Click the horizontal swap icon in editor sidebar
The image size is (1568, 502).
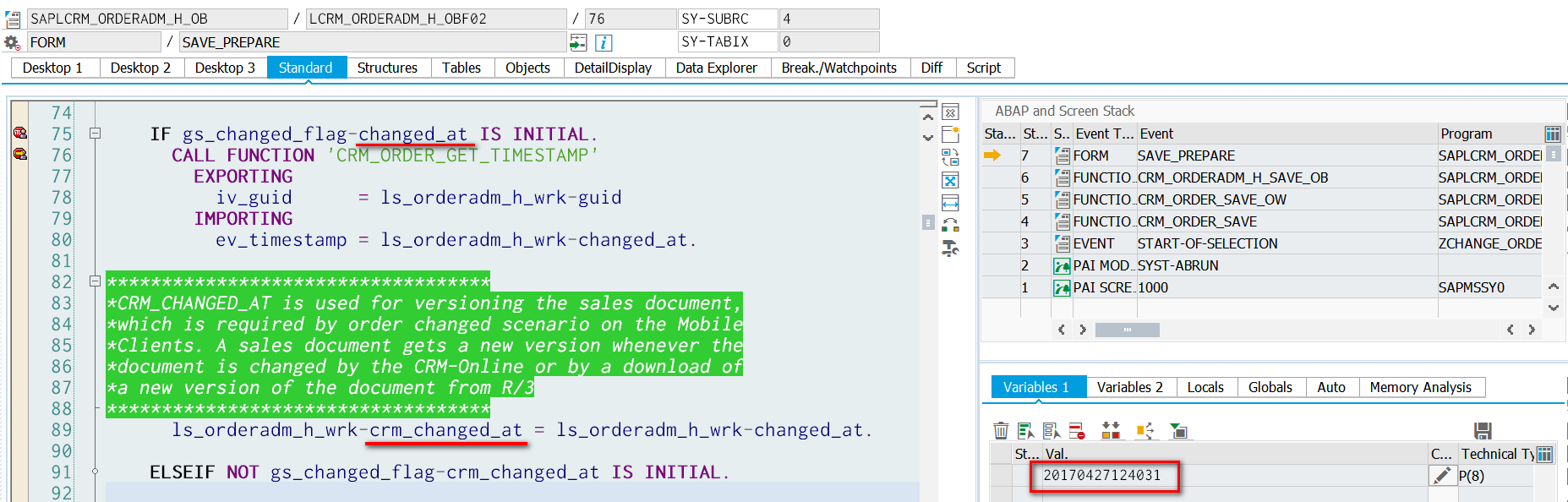click(x=950, y=203)
